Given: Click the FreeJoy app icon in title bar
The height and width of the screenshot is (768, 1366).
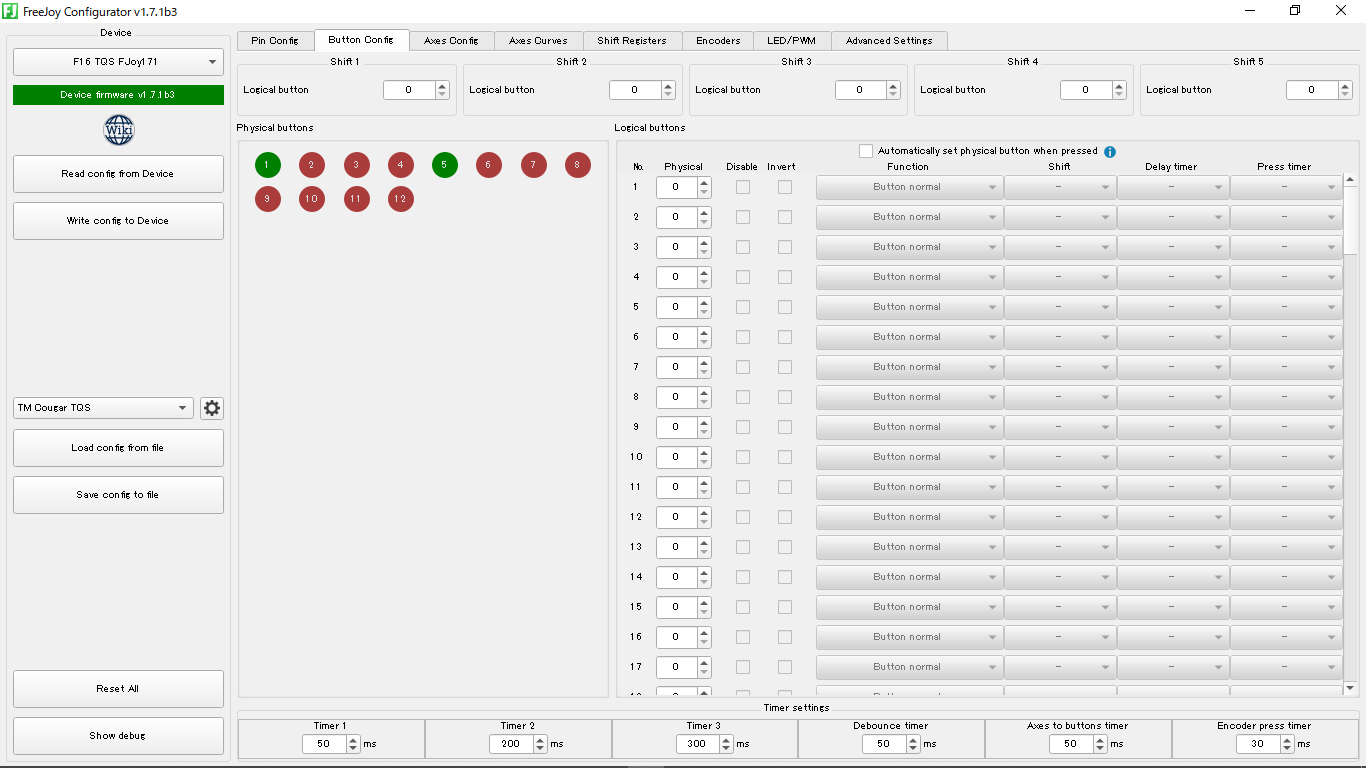Looking at the screenshot, I should click(x=10, y=11).
